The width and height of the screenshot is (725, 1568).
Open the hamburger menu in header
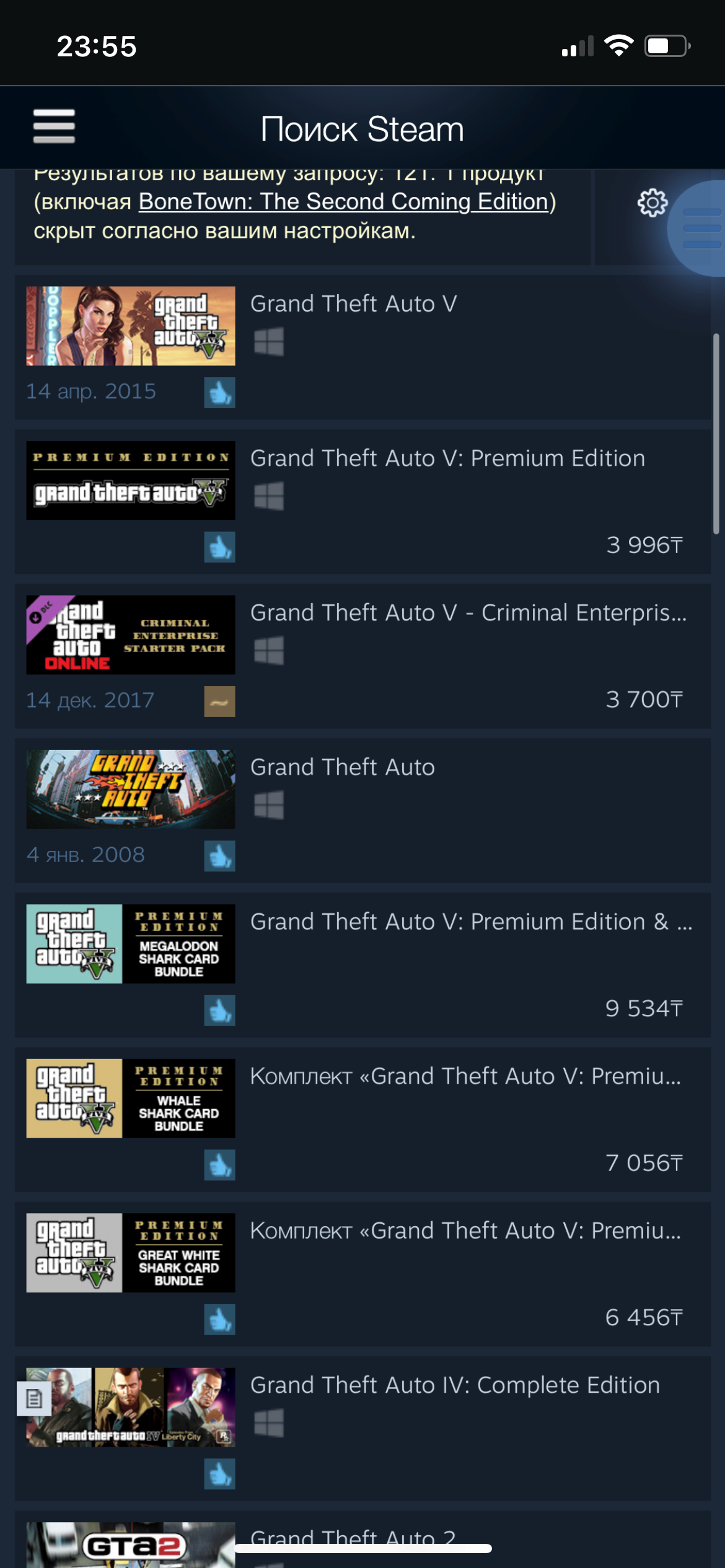tap(54, 126)
